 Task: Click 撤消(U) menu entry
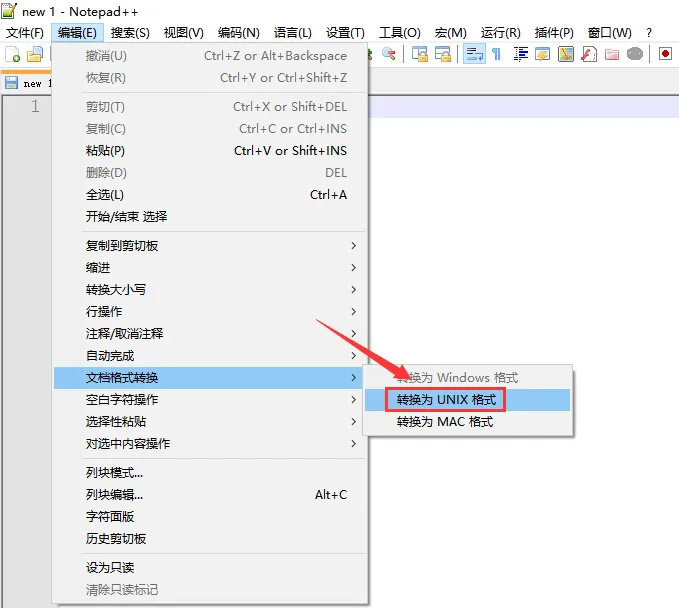coord(210,55)
